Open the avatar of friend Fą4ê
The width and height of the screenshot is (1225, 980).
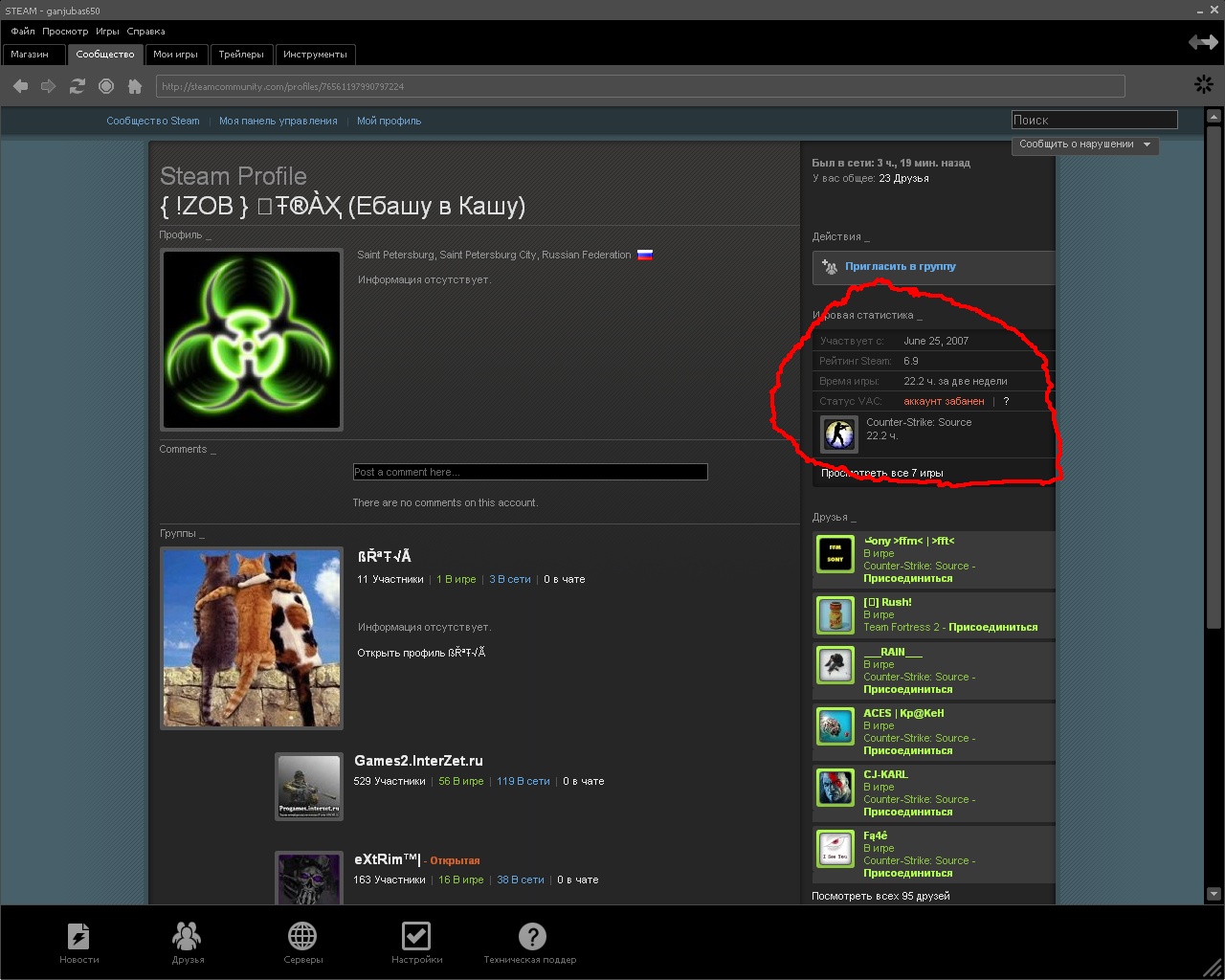pyautogui.click(x=835, y=849)
